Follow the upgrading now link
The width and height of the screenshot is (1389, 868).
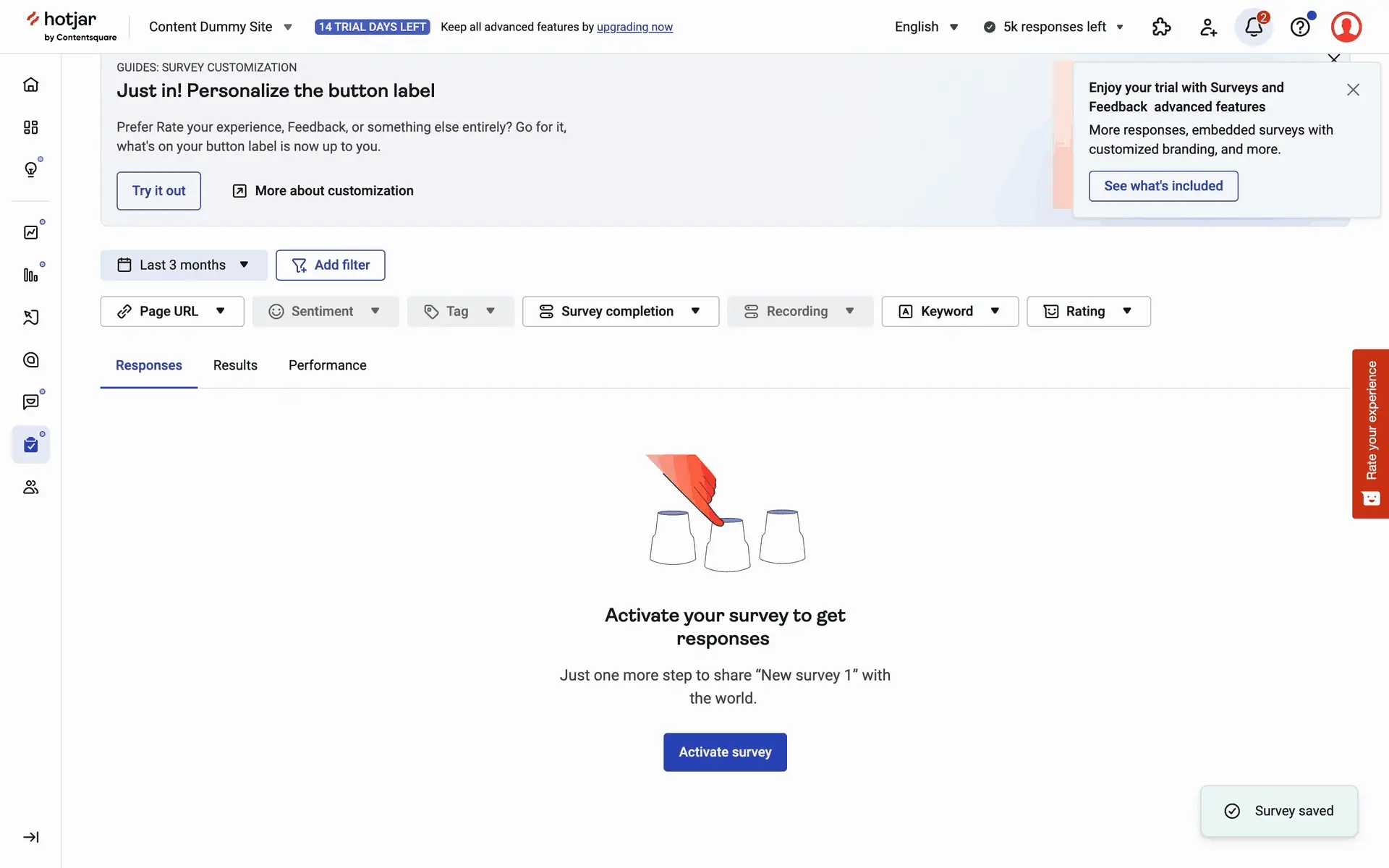[x=634, y=27]
